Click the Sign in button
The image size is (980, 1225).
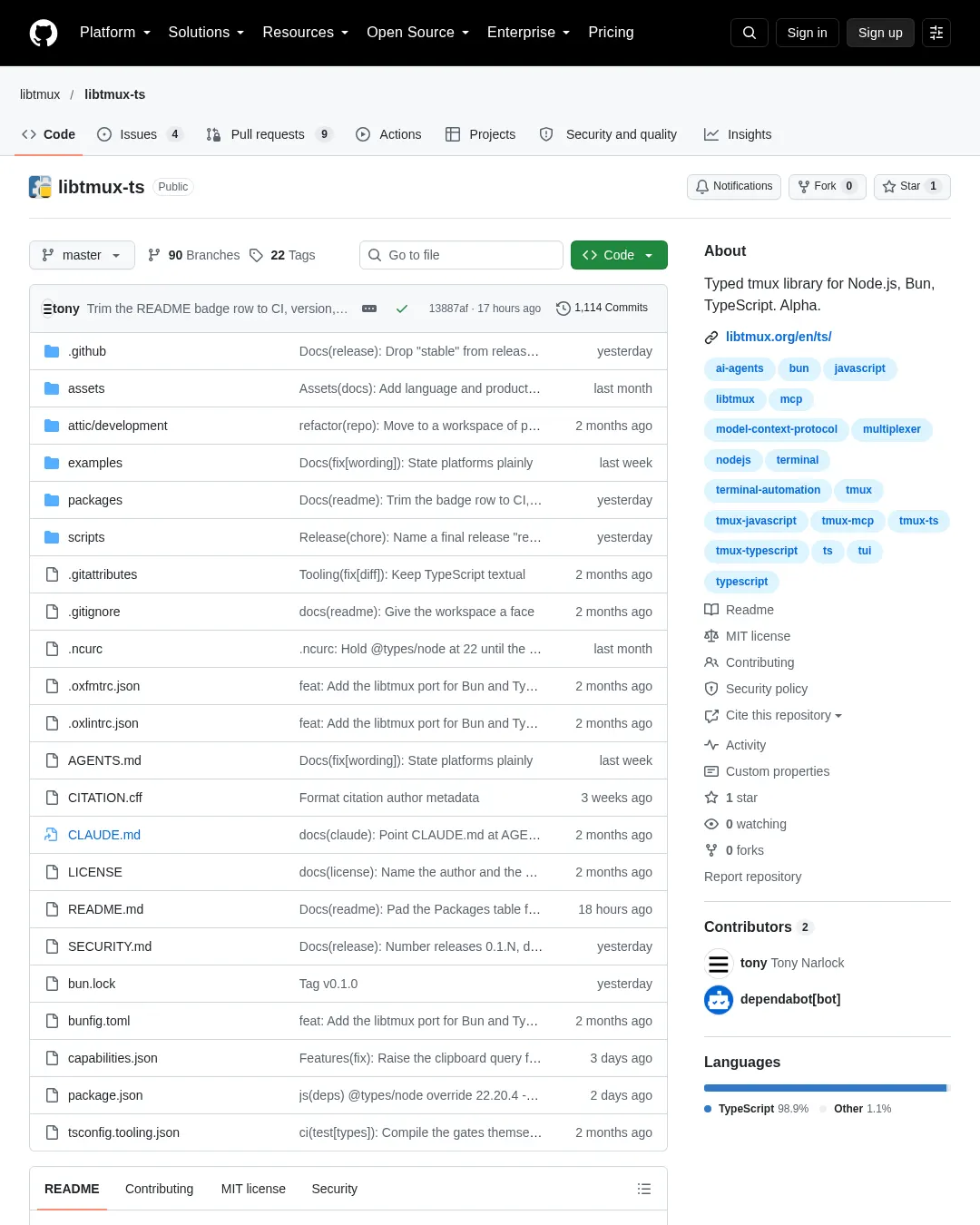tap(807, 33)
